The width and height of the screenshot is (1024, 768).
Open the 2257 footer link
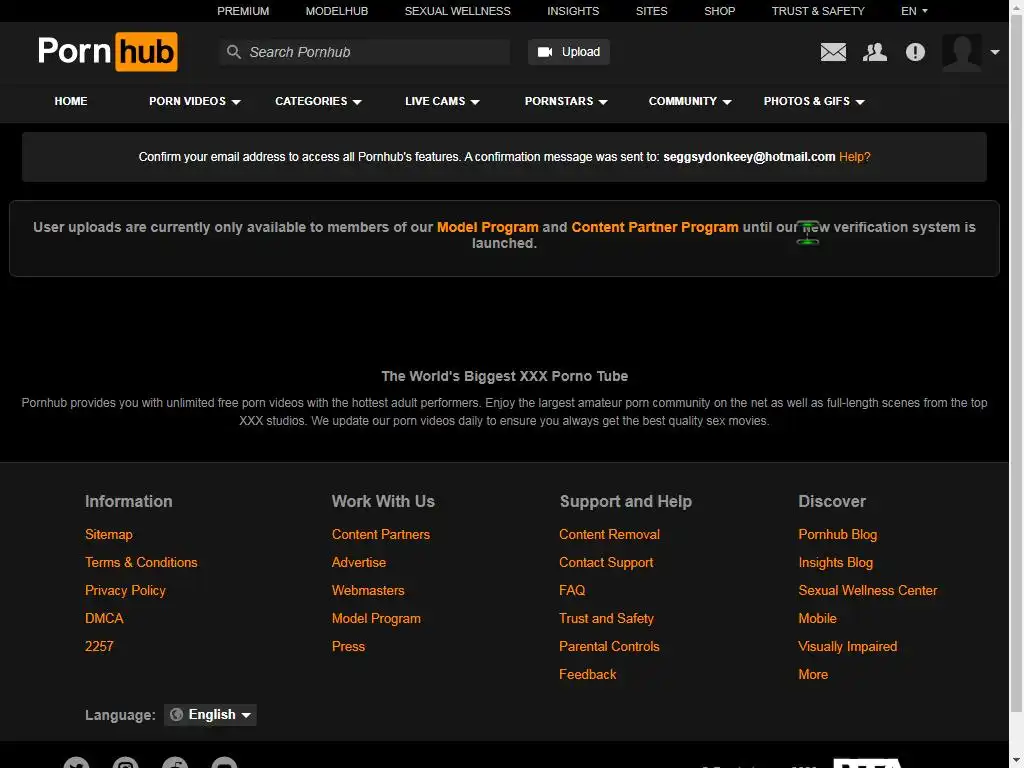click(99, 647)
